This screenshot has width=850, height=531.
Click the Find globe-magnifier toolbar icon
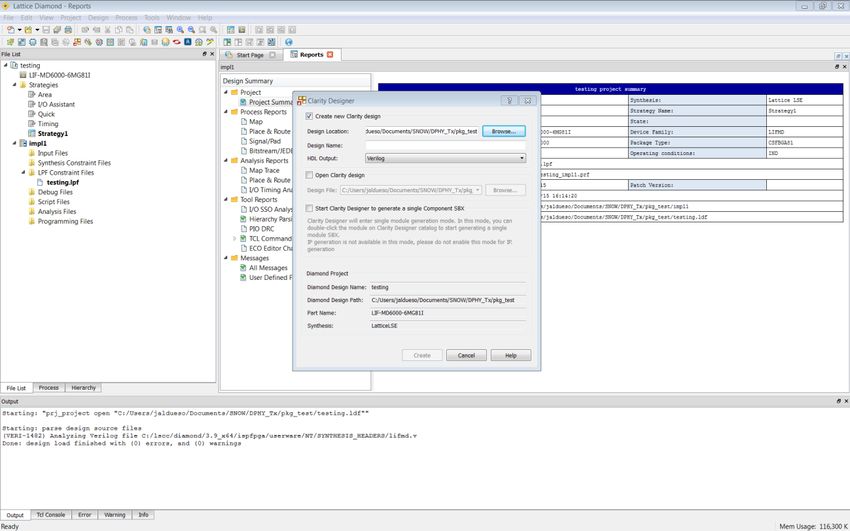(147, 30)
